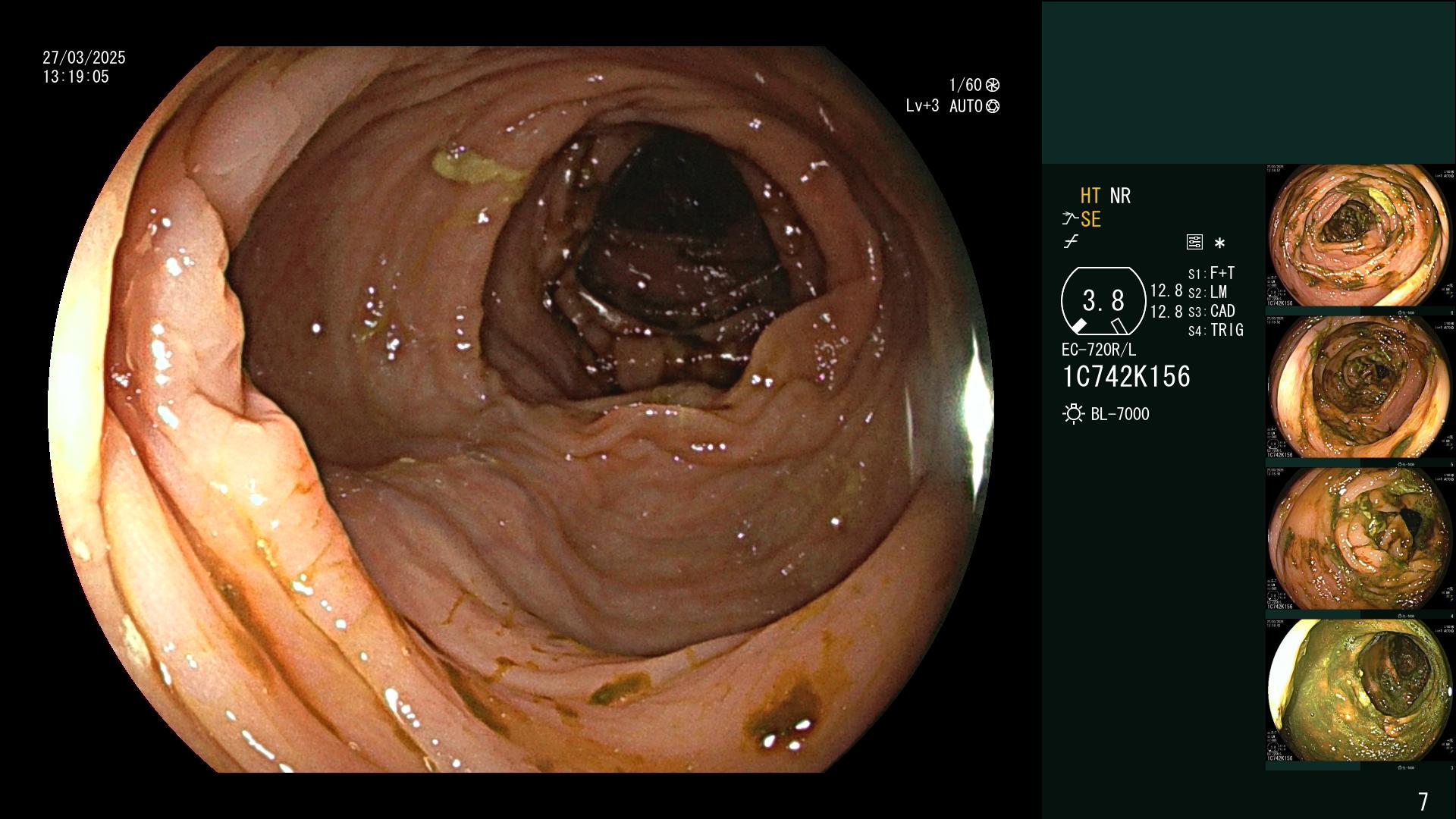Image resolution: width=1456 pixels, height=819 pixels.
Task: Click the Lv+3 brightness level
Action: tap(922, 106)
